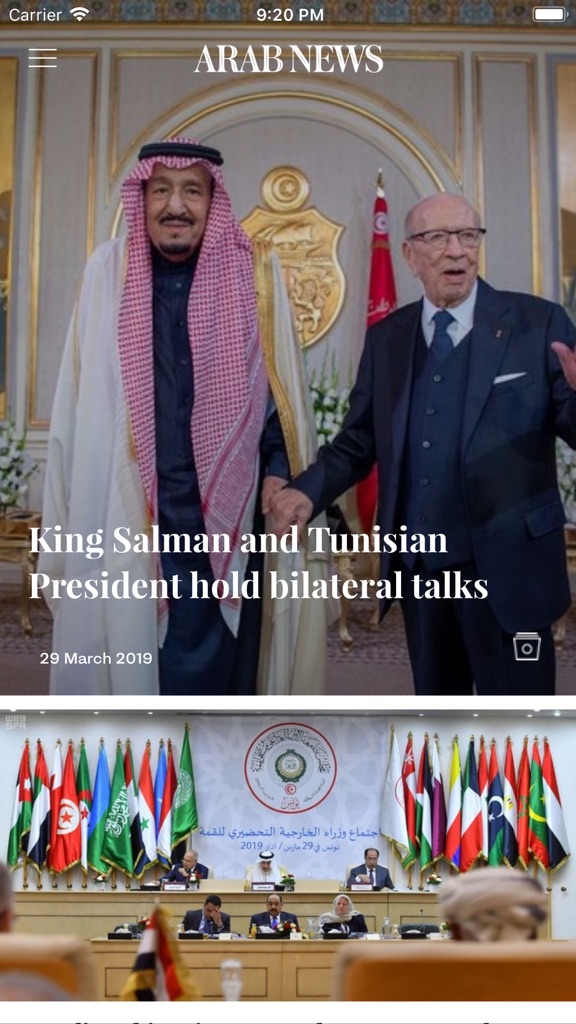Image resolution: width=576 pixels, height=1024 pixels.
Task: Click the ARAB NEWS logo
Action: tap(289, 59)
